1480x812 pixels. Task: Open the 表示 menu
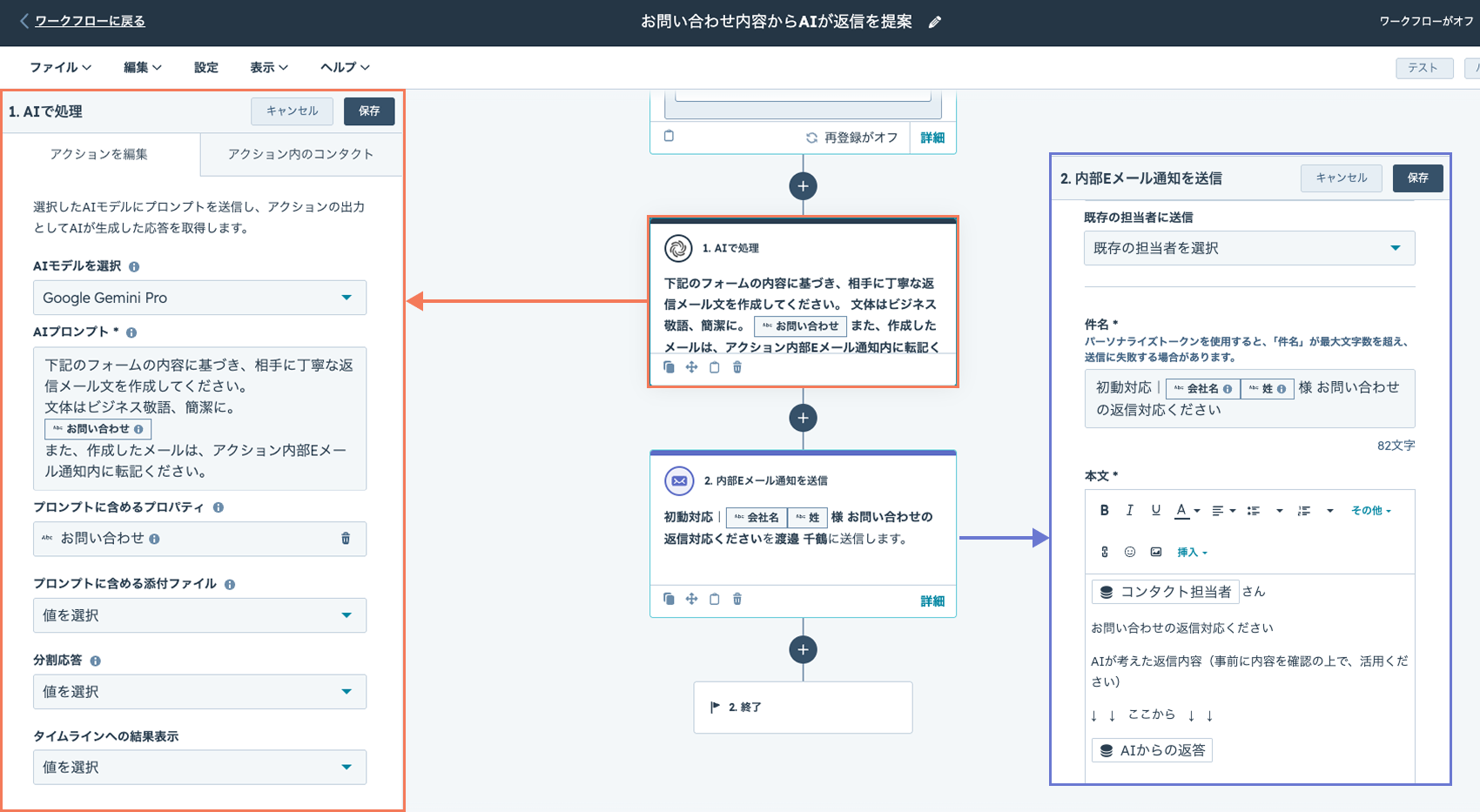pos(268,67)
